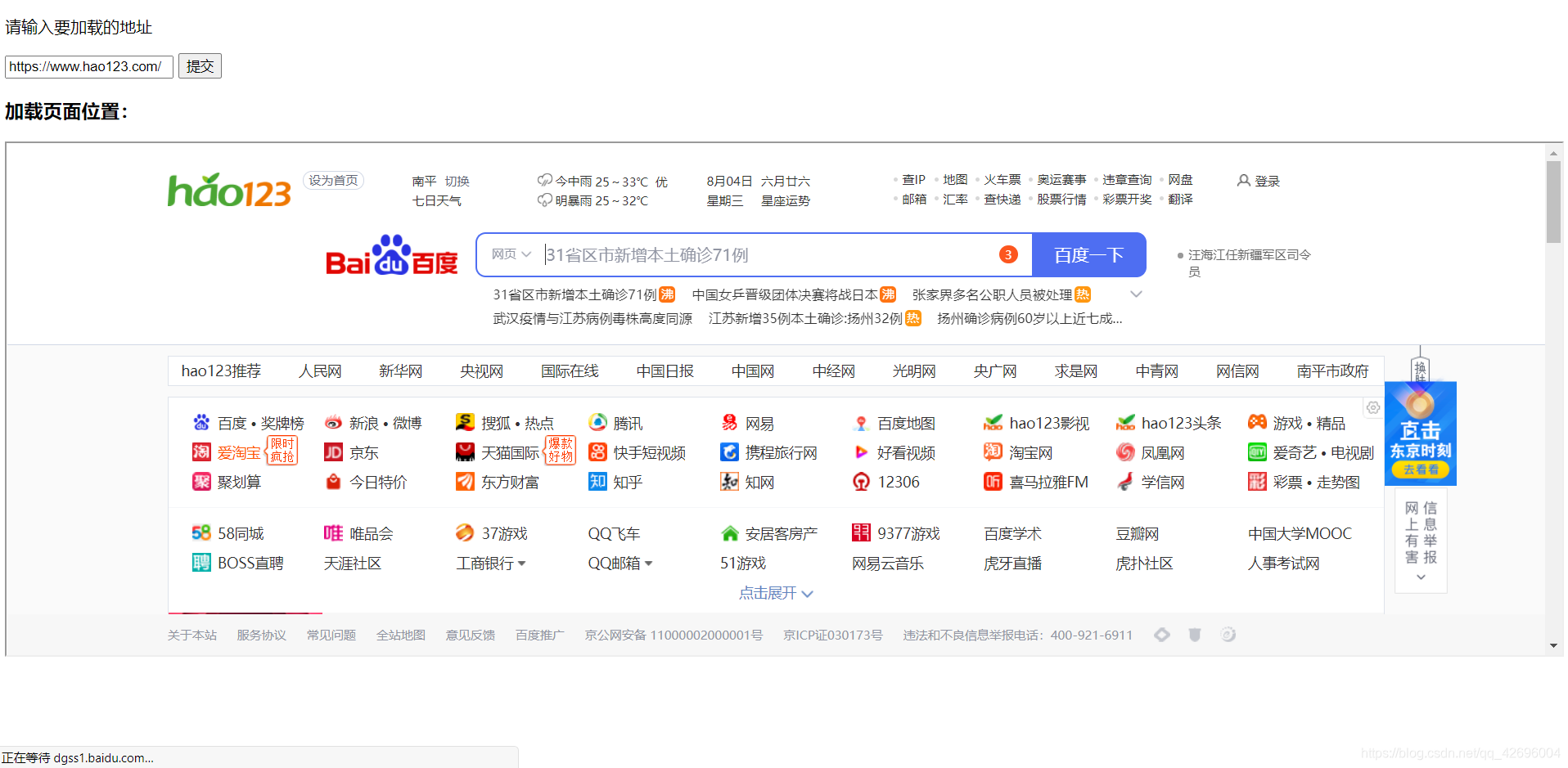This screenshot has height=768, width=1568.
Task: Select the 新华网 tab
Action: pyautogui.click(x=401, y=371)
